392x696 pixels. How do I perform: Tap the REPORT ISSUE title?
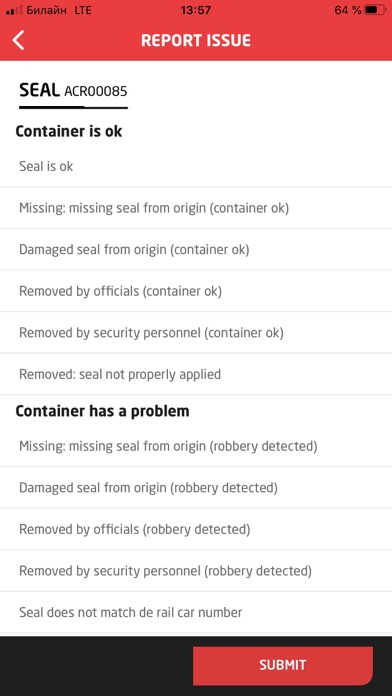(196, 40)
